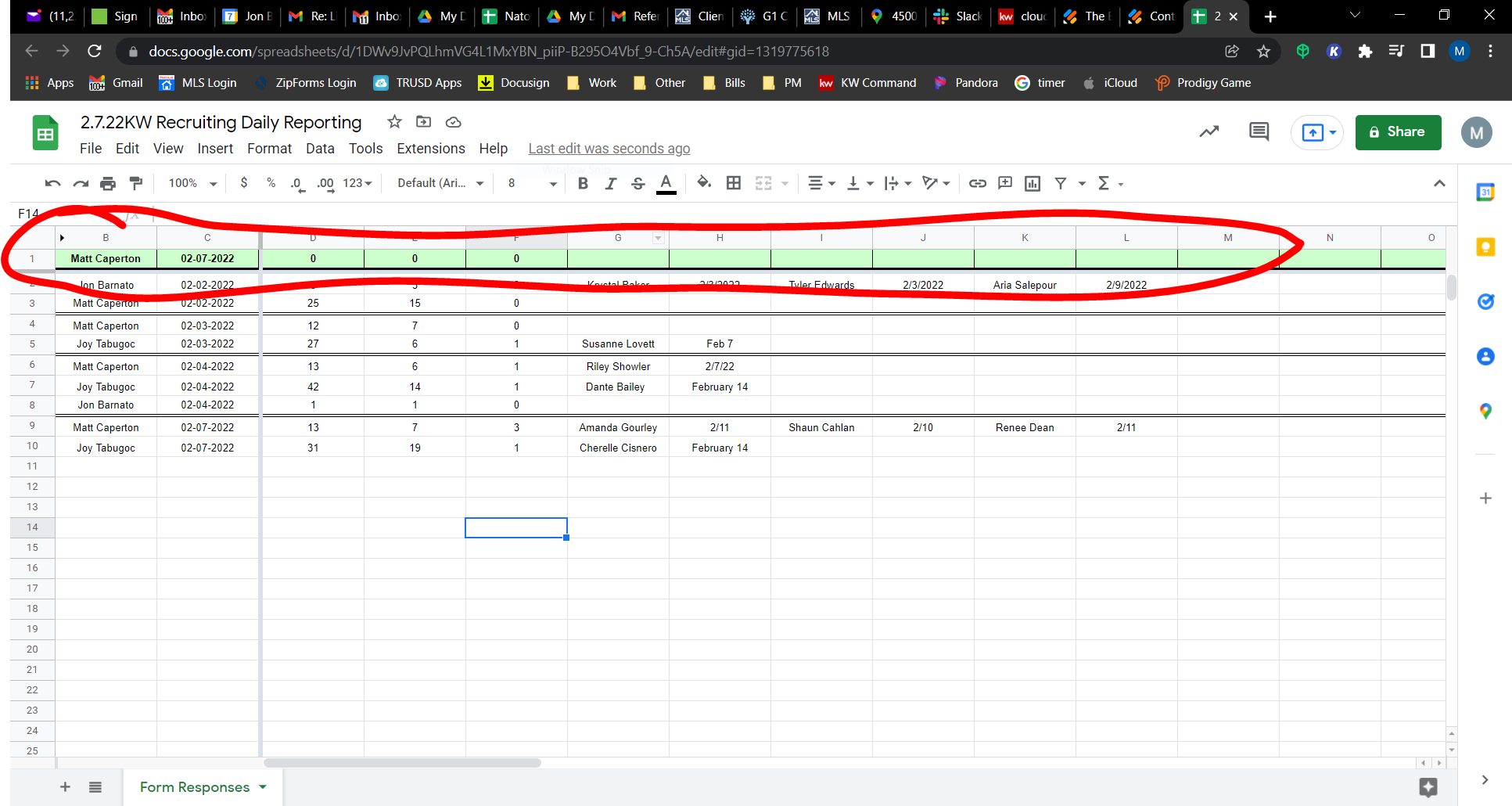Insert a chart into the sheet
Image resolution: width=1512 pixels, height=806 pixels.
(1032, 183)
